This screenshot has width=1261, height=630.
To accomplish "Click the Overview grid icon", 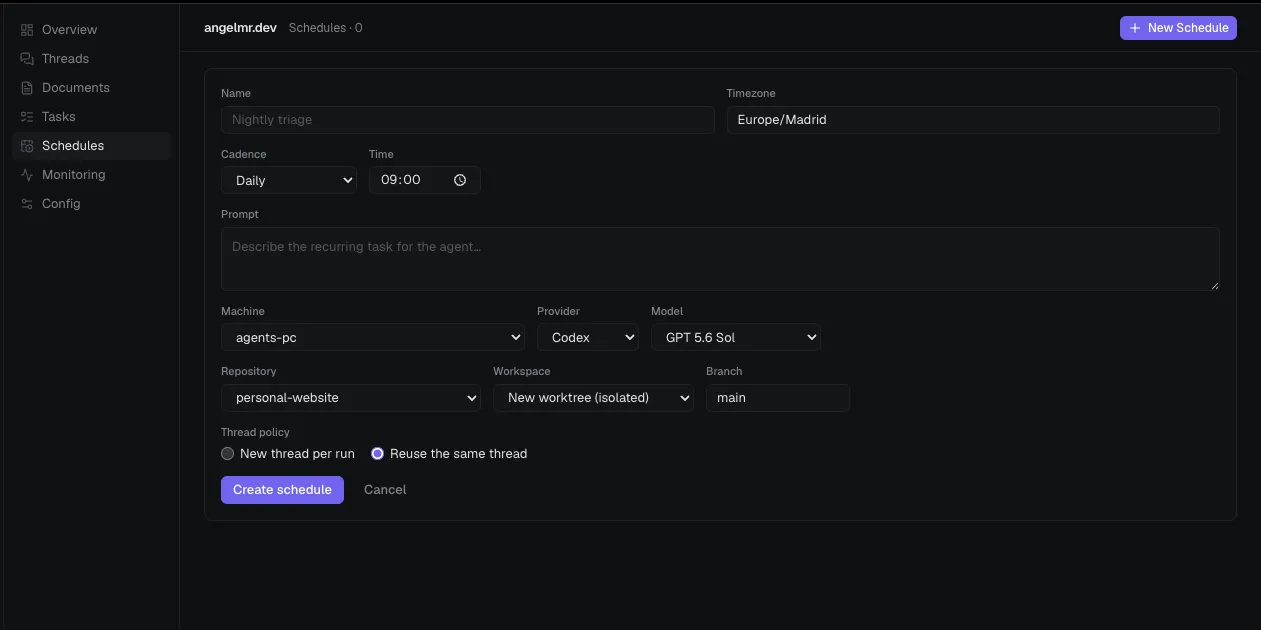I will (27, 30).
